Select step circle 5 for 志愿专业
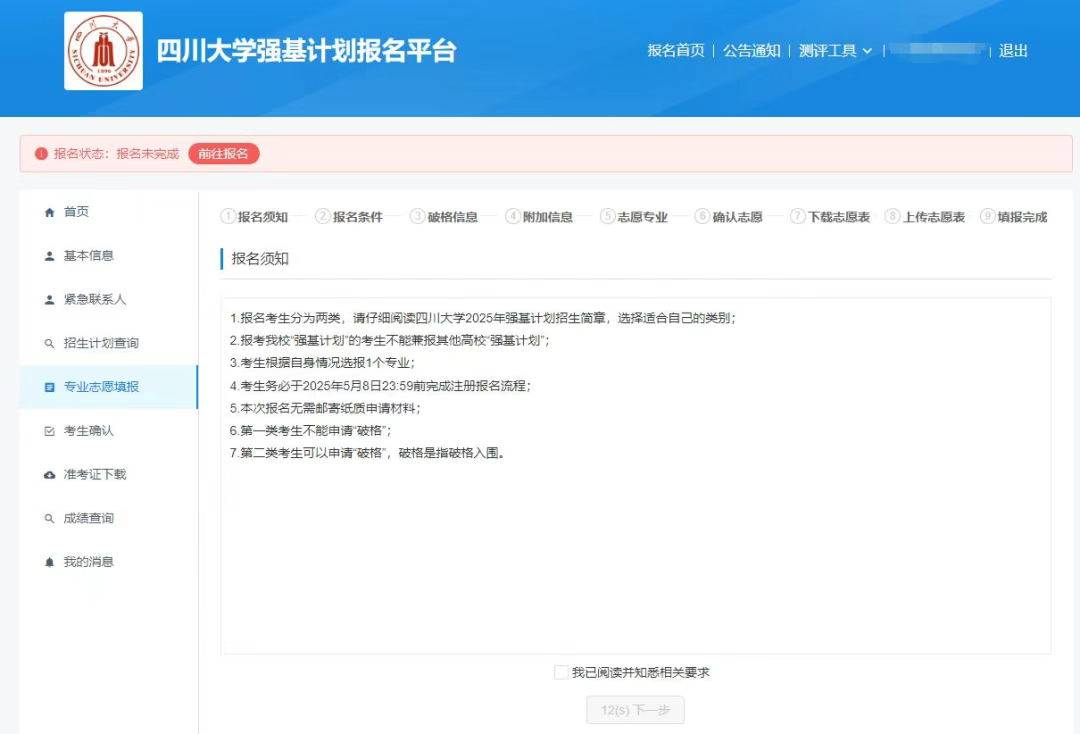The height and width of the screenshot is (734, 1080). (x=608, y=216)
